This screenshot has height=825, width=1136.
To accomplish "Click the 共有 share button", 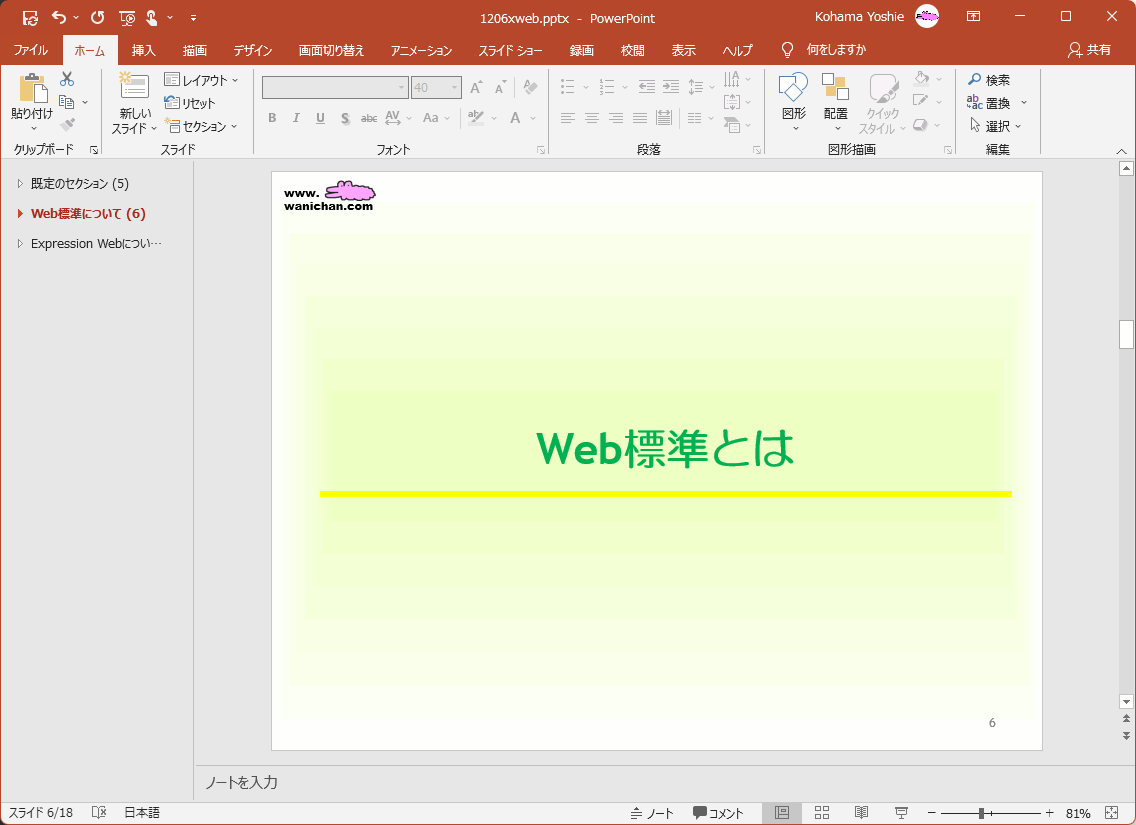I will coord(1089,50).
